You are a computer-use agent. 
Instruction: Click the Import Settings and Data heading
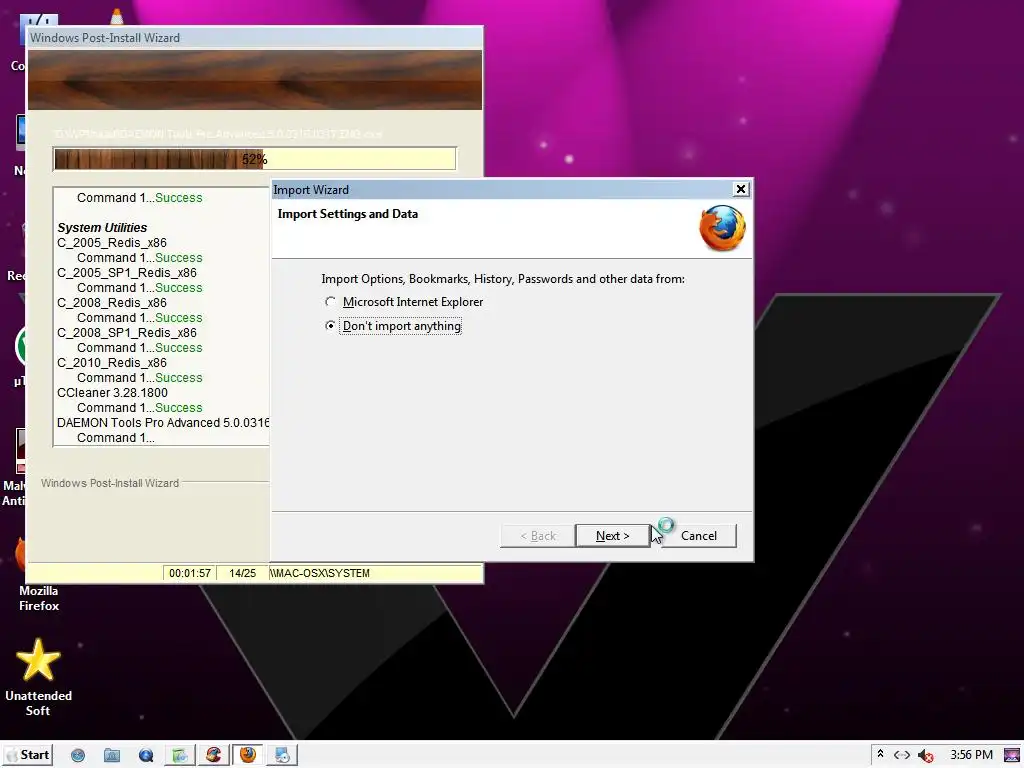coord(347,214)
